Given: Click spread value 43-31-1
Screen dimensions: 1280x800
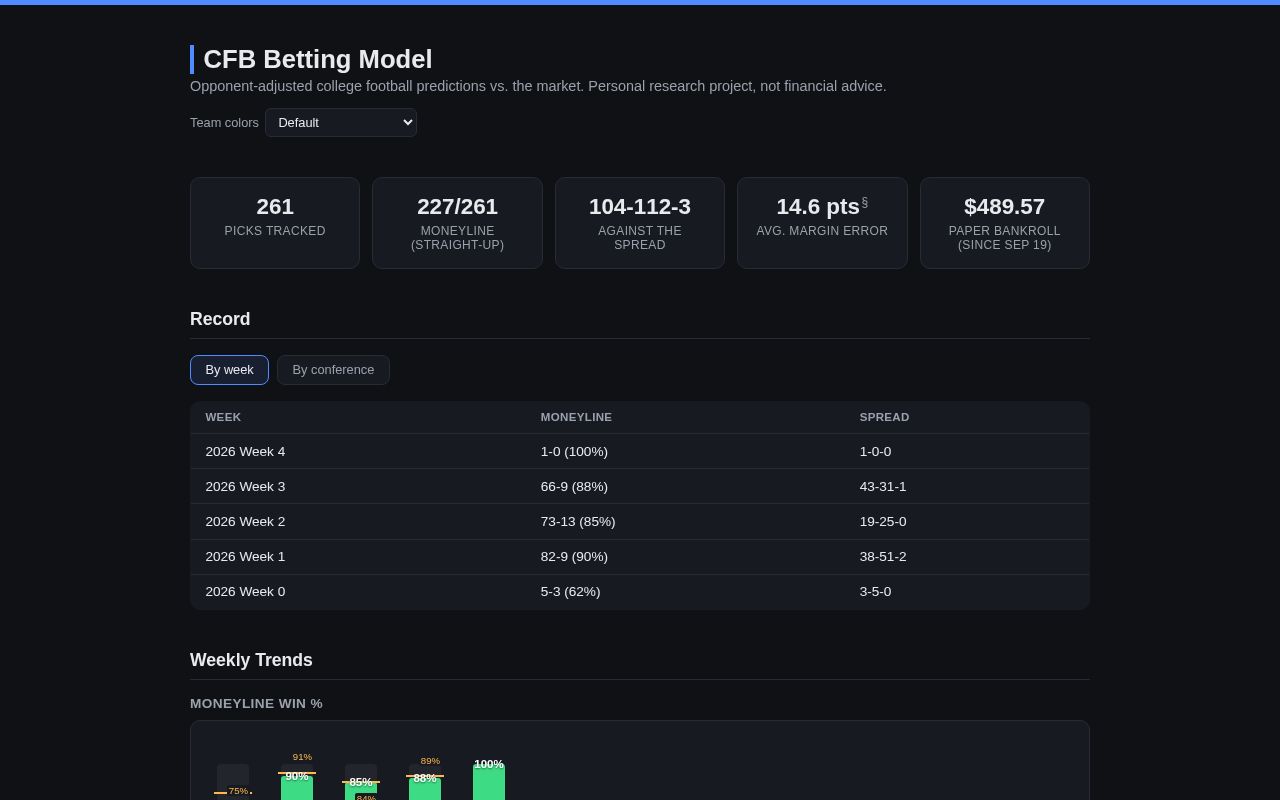Looking at the screenshot, I should pyautogui.click(x=883, y=487).
